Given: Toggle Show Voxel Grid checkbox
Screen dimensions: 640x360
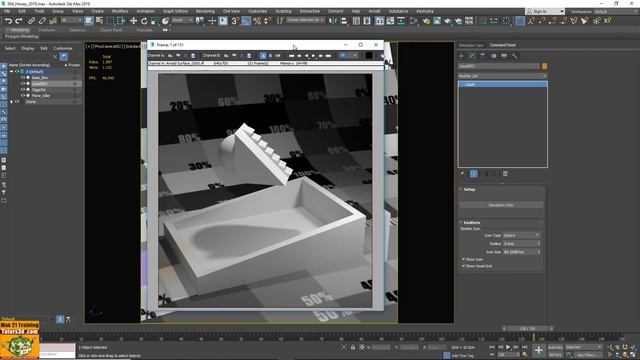Looking at the screenshot, I should coord(464,266).
